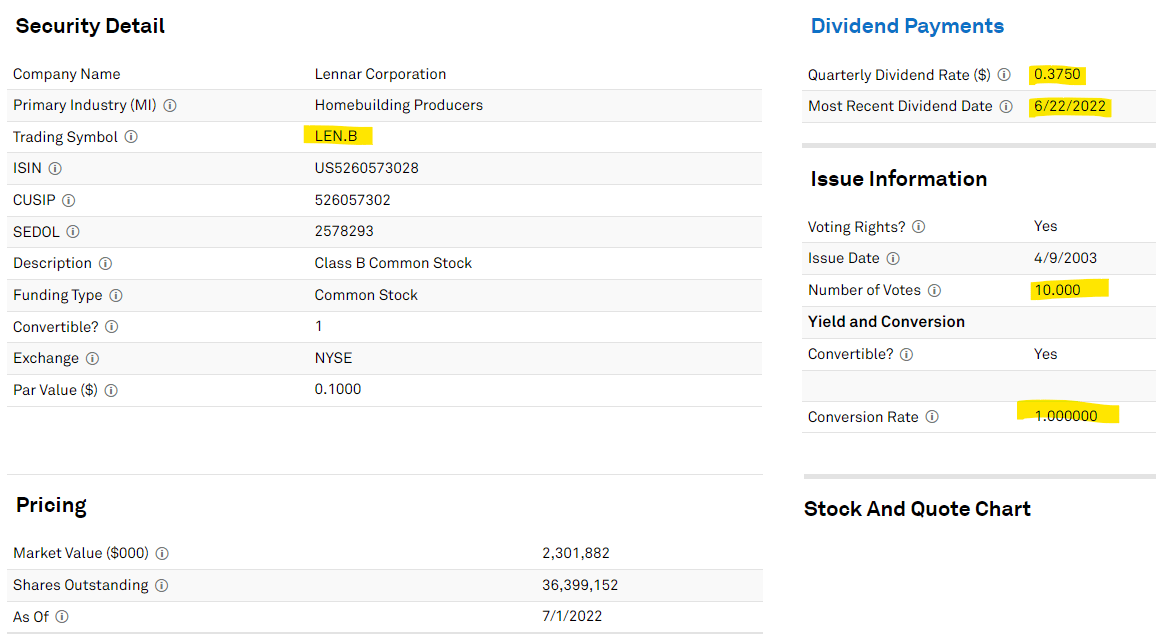
Task: Click info icon beside As Of
Action: tap(62, 616)
